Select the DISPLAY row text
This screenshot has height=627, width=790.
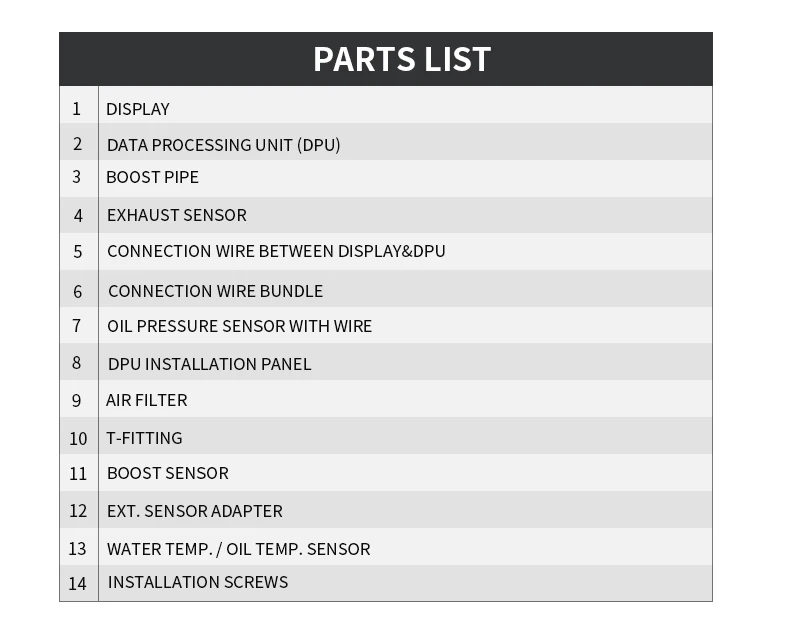point(138,109)
